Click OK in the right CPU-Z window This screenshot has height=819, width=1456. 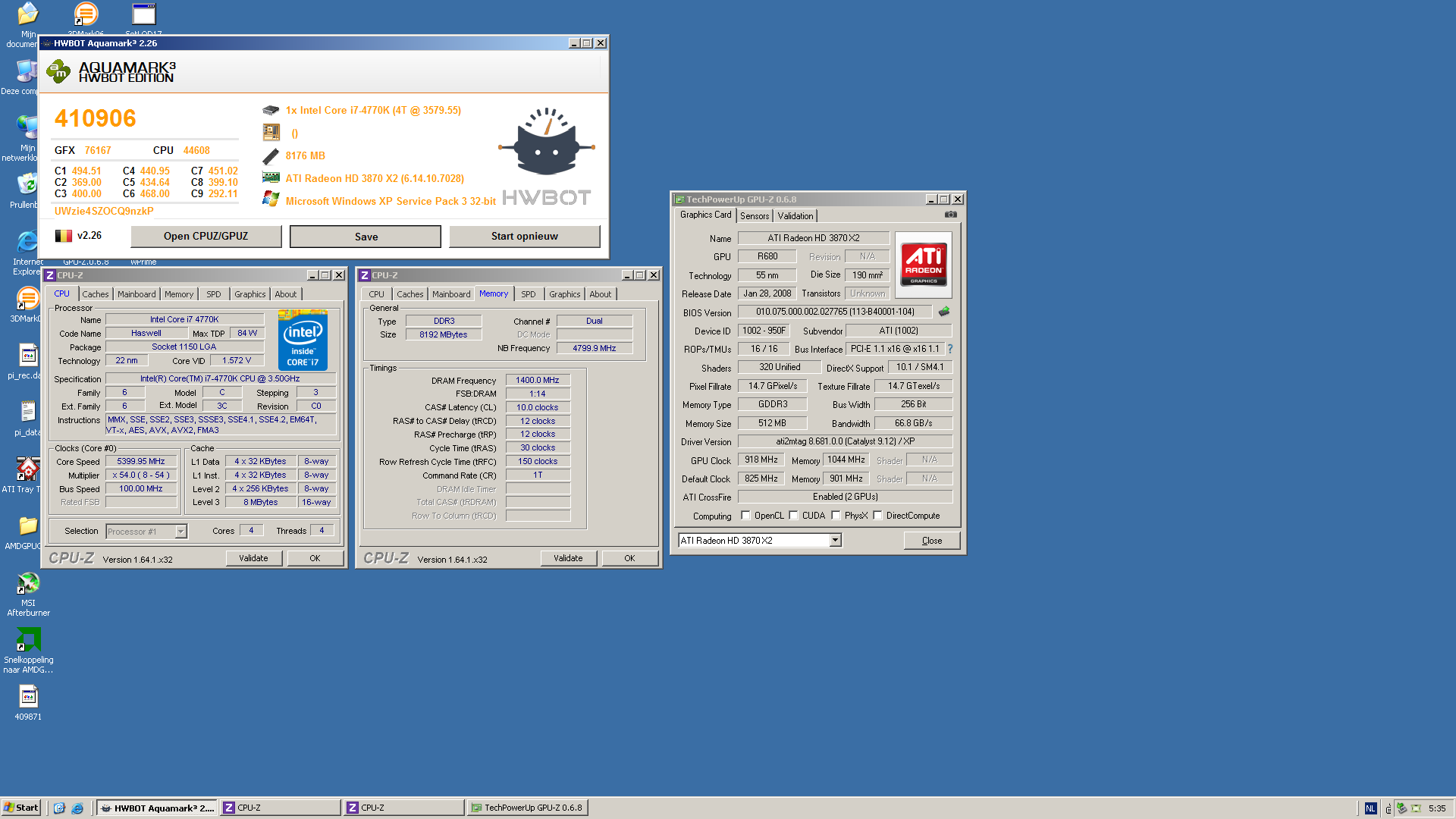(629, 558)
